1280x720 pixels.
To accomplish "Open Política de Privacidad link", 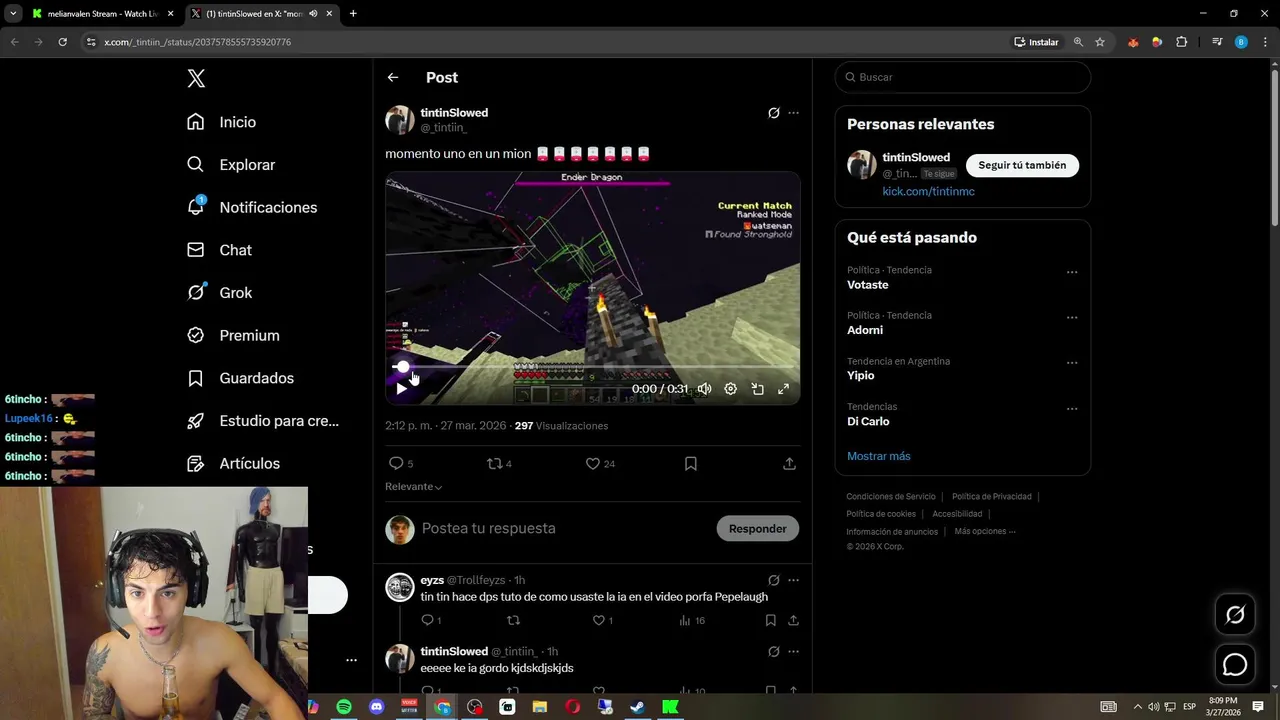I will [x=991, y=496].
